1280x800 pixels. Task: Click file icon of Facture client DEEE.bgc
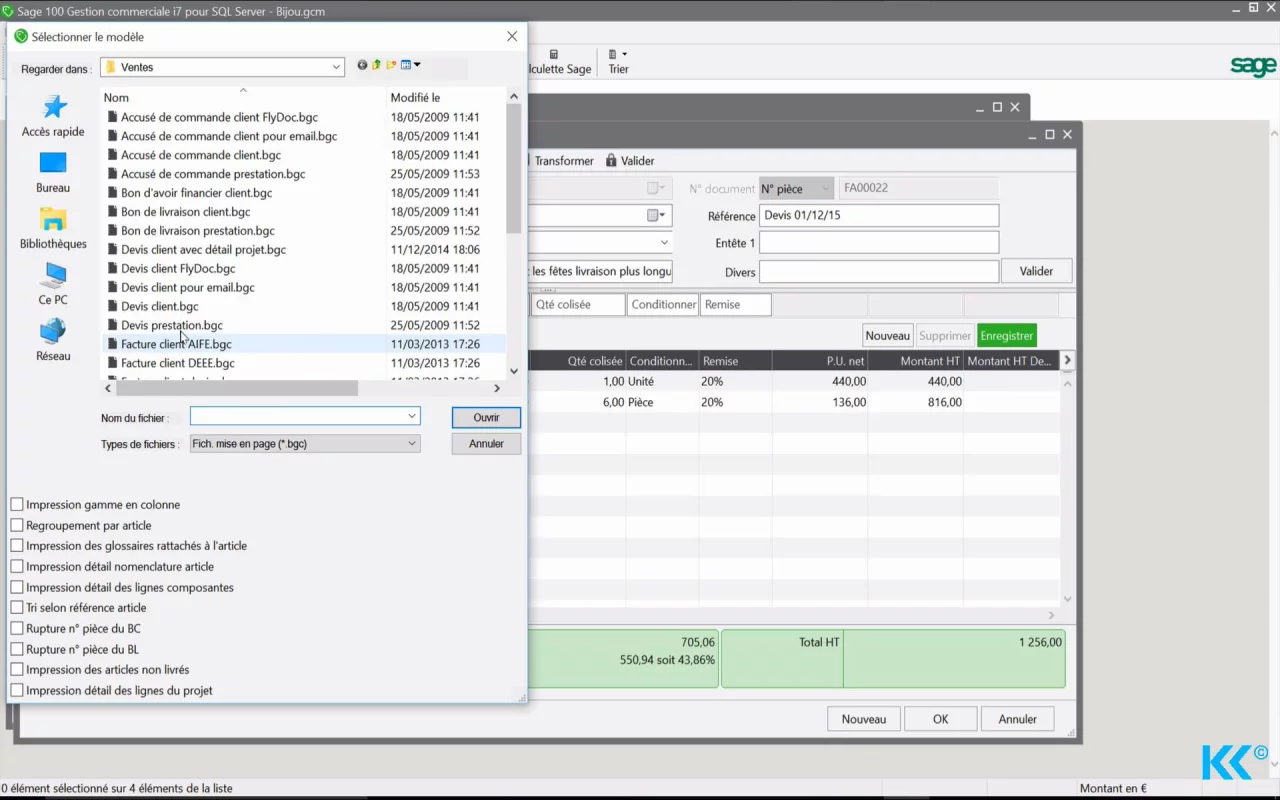112,363
